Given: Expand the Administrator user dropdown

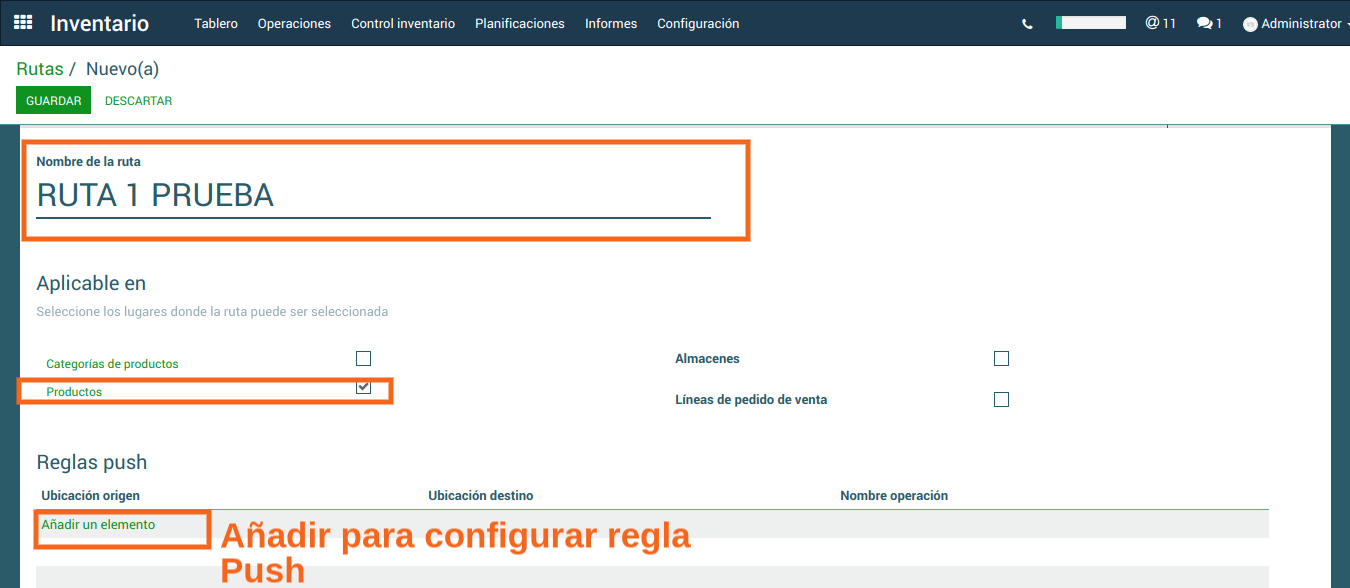Looking at the screenshot, I should (x=1300, y=24).
